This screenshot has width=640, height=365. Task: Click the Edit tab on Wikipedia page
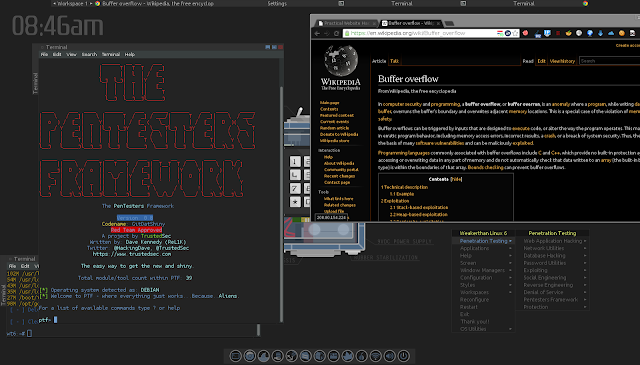[x=541, y=61]
